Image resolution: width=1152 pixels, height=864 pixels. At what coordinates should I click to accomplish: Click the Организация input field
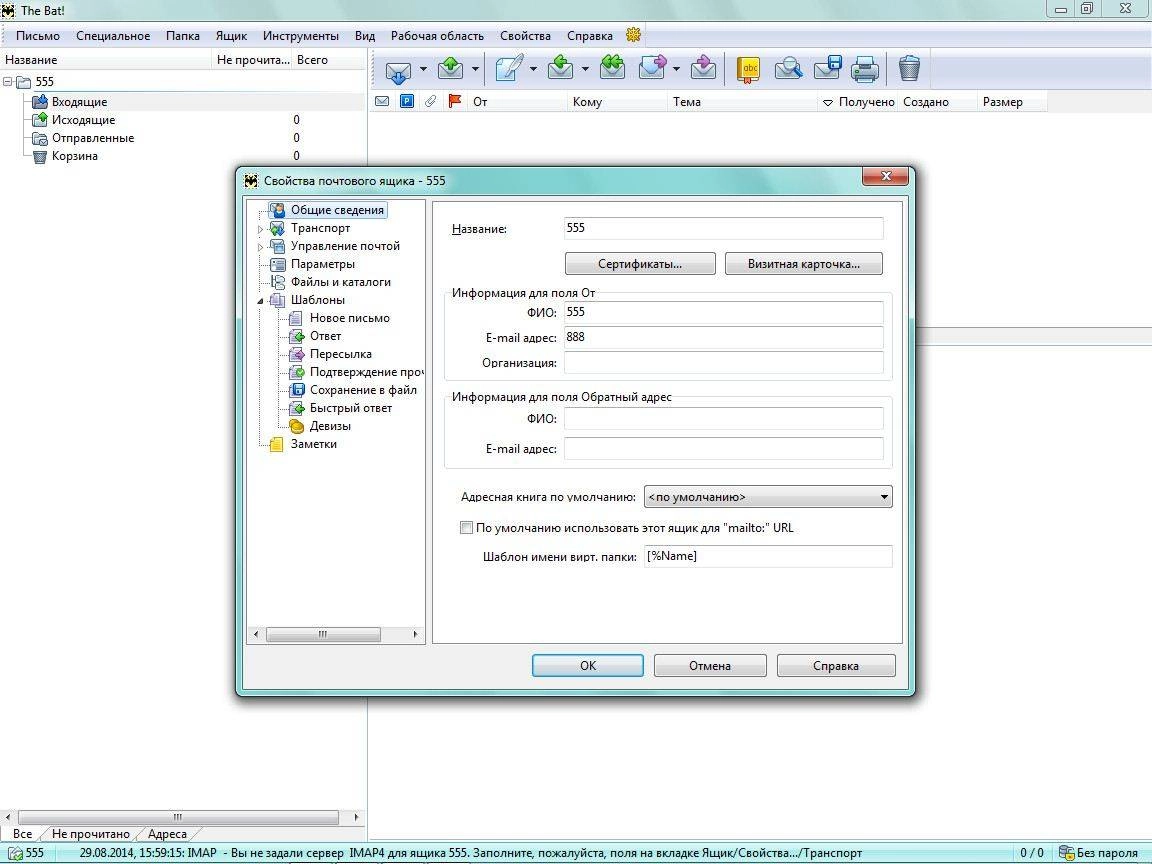724,362
